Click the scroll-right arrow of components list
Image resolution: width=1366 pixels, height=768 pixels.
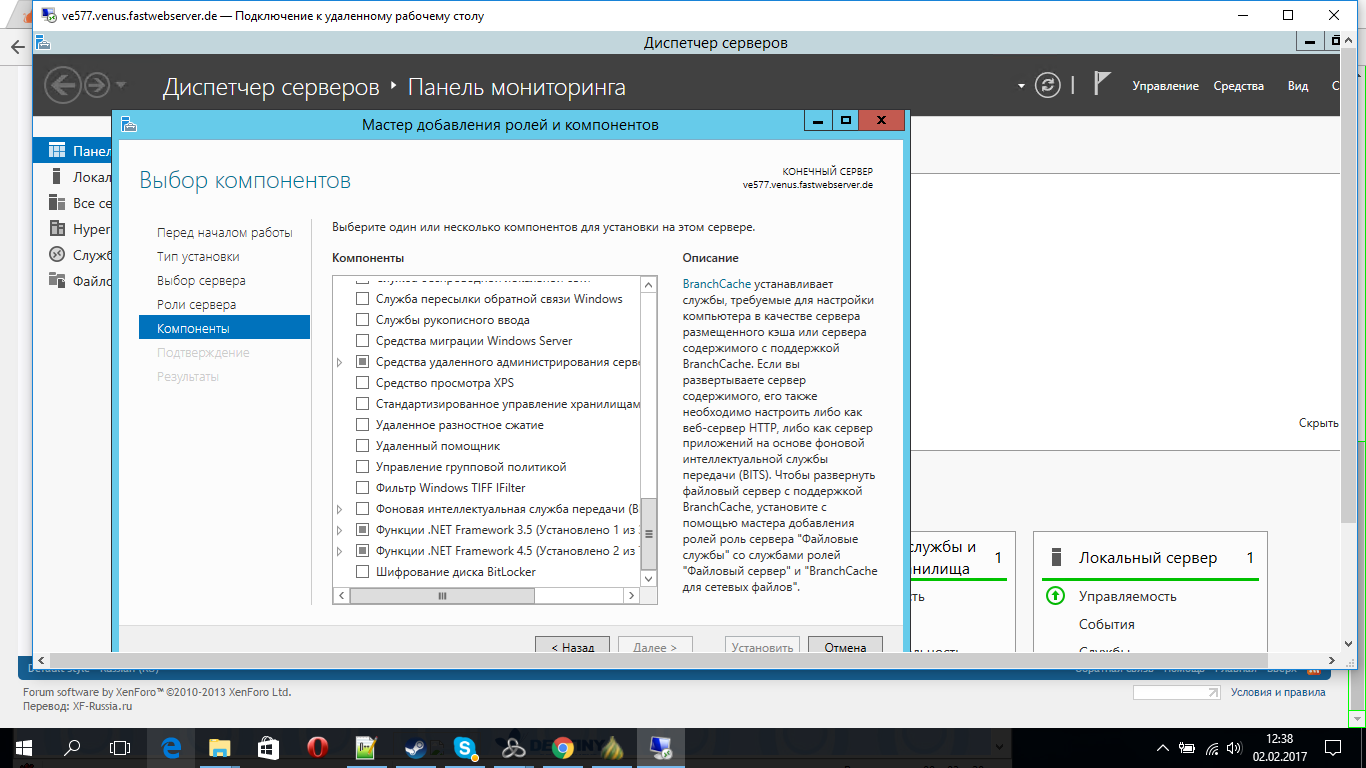pyautogui.click(x=631, y=595)
